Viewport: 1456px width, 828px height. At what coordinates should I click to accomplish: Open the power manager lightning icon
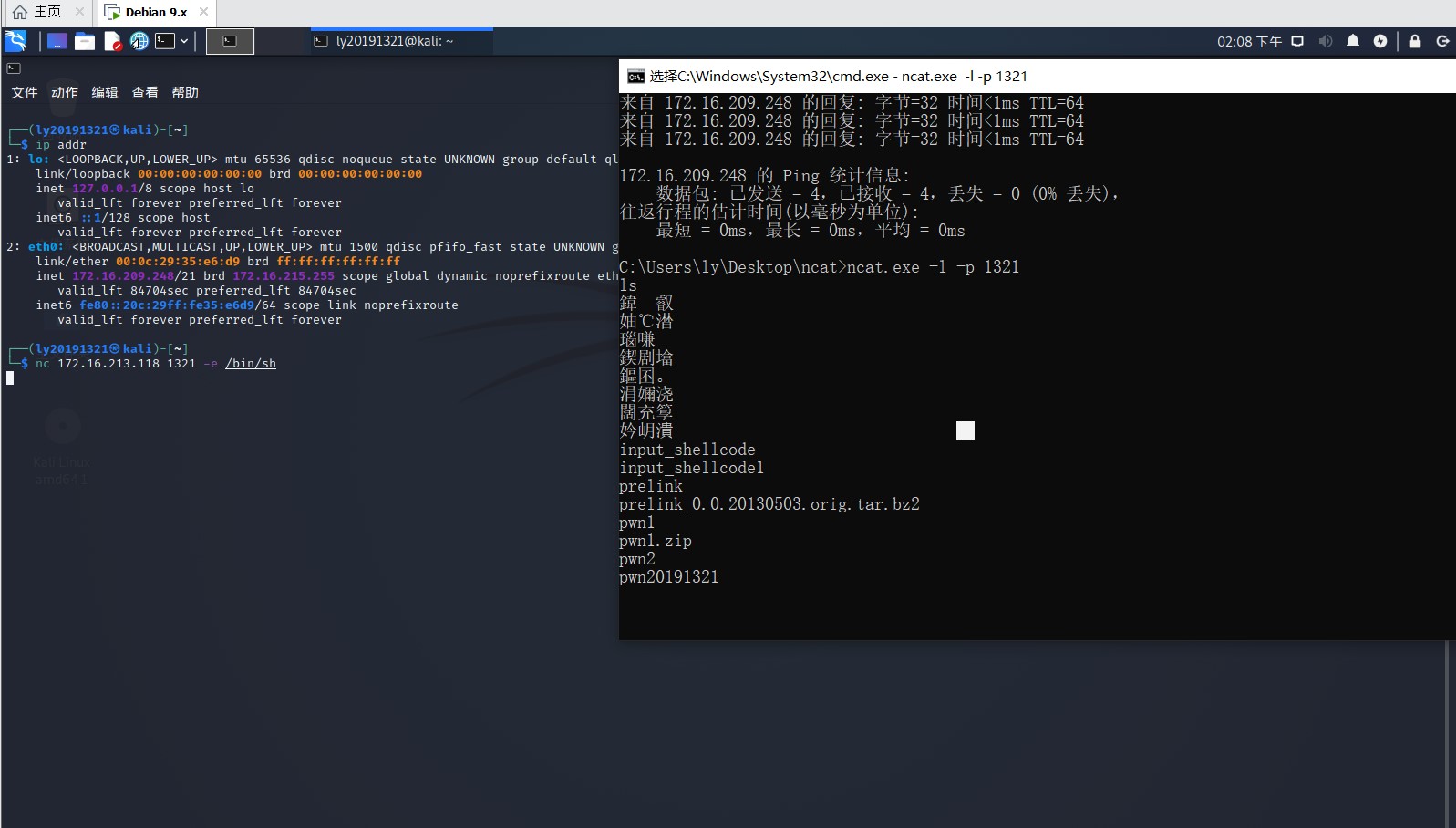point(1380,41)
